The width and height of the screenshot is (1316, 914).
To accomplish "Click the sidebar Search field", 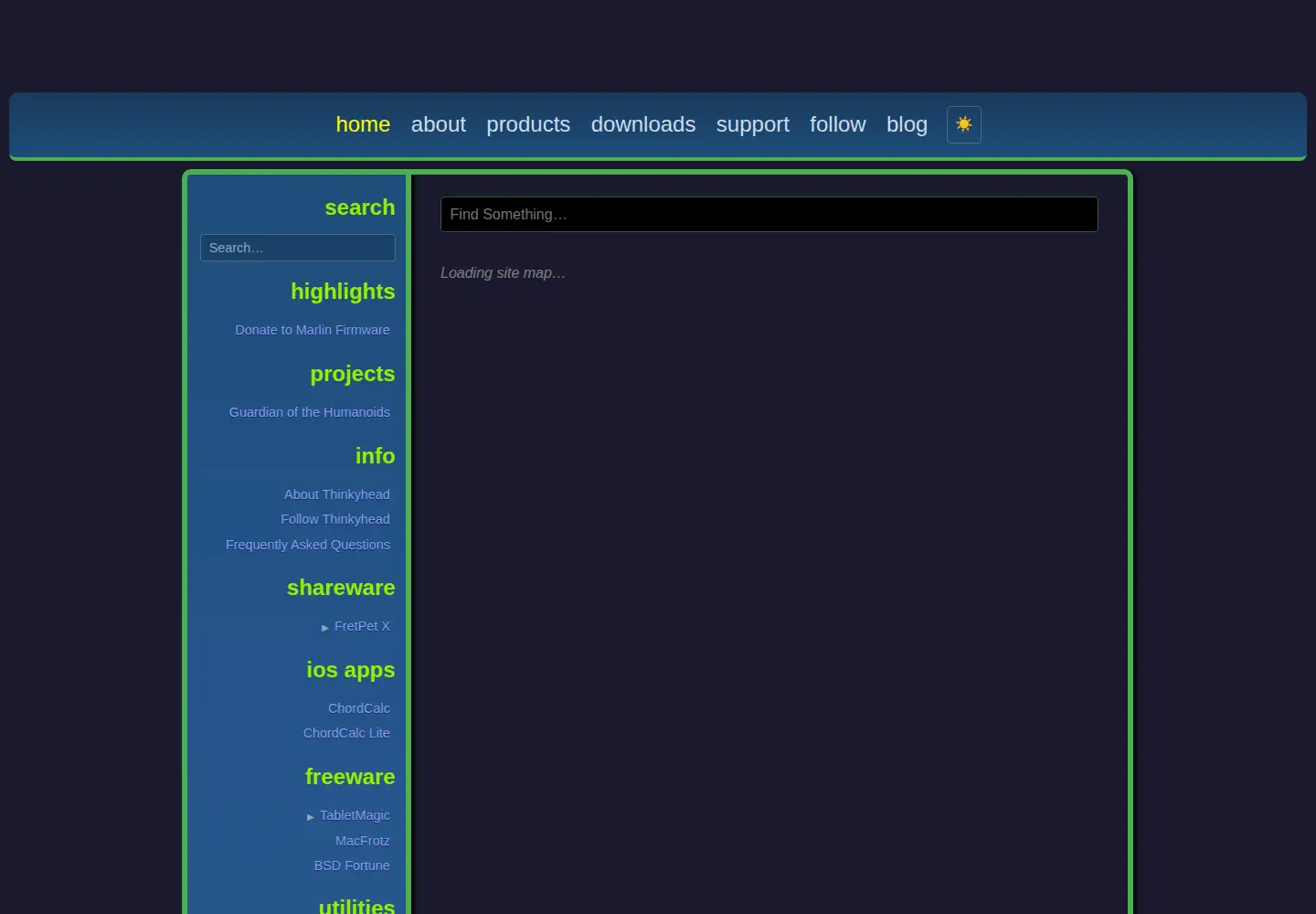I will coord(298,248).
